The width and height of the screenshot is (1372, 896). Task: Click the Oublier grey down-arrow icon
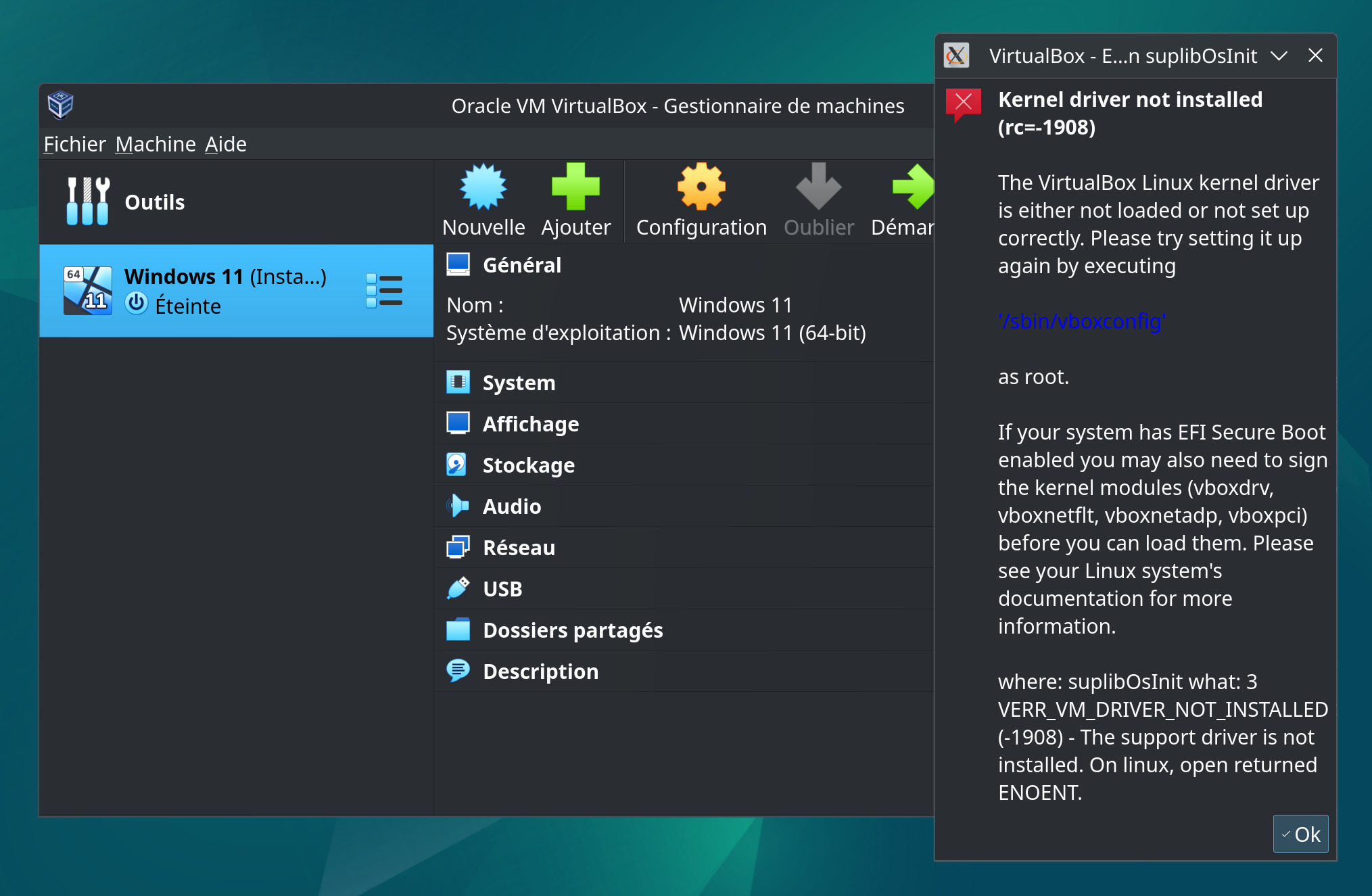pos(818,186)
